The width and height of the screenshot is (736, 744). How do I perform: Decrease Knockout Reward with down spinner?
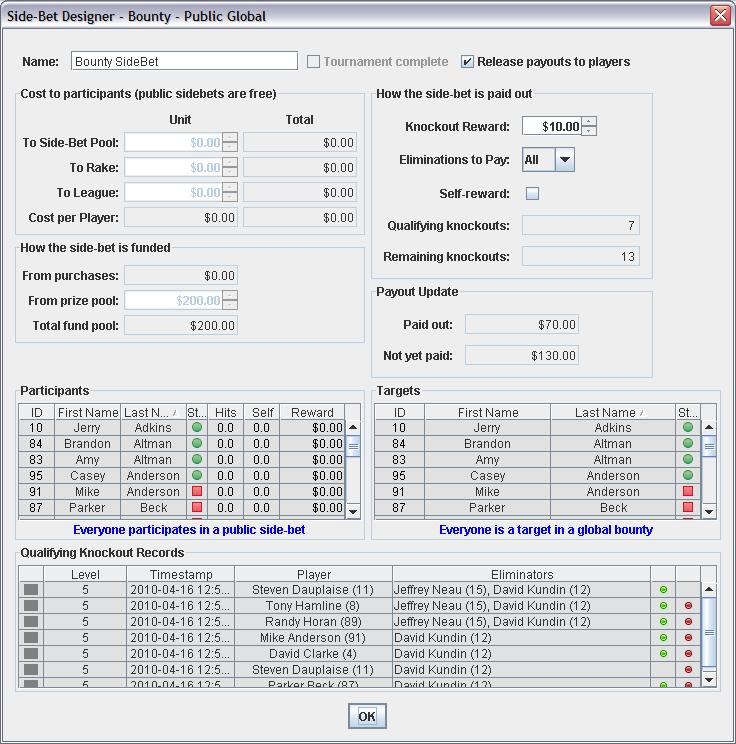[x=589, y=131]
